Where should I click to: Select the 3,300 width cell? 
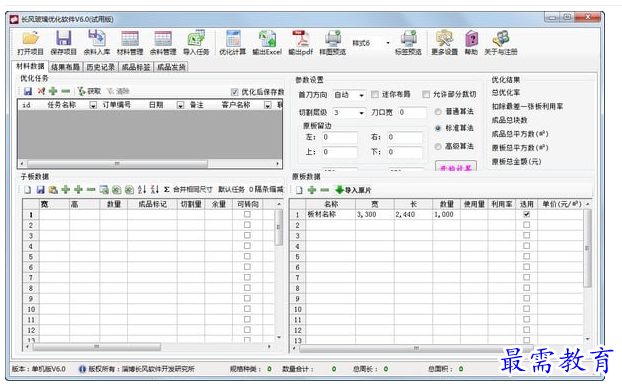[375, 215]
